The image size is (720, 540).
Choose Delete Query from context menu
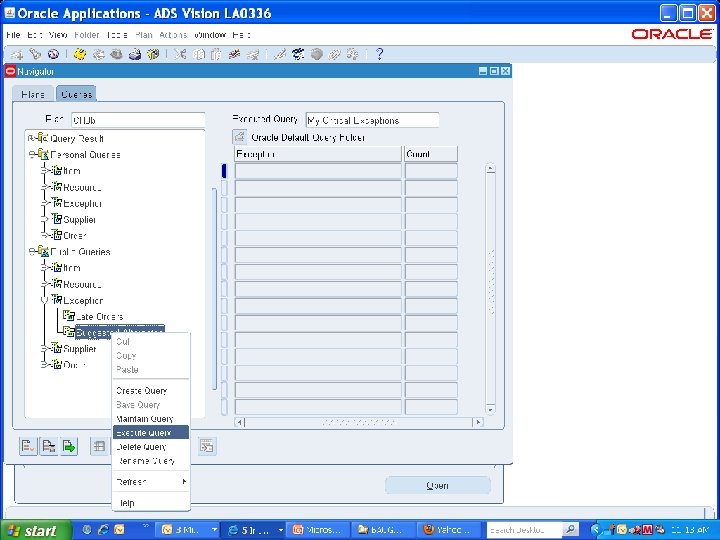(151, 447)
